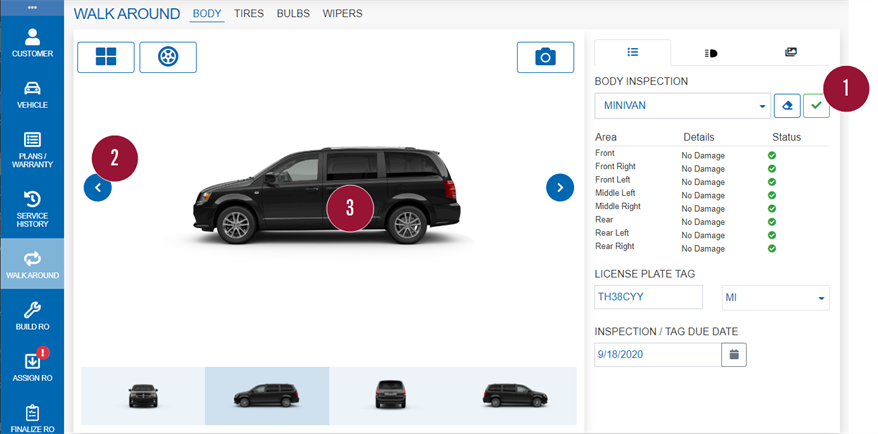Viewport: 878px width, 434px height.
Task: Click the large minivan side image
Action: click(327, 195)
